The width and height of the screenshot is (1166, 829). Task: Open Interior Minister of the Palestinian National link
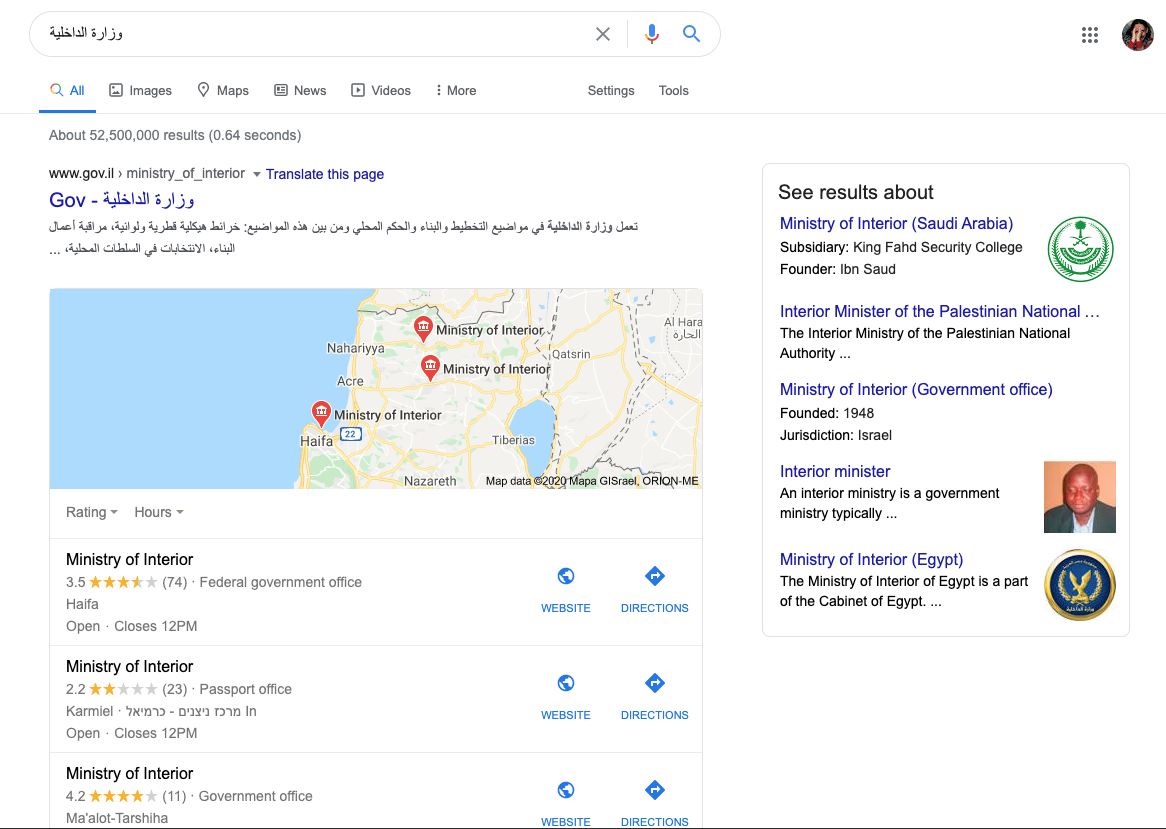pos(939,312)
